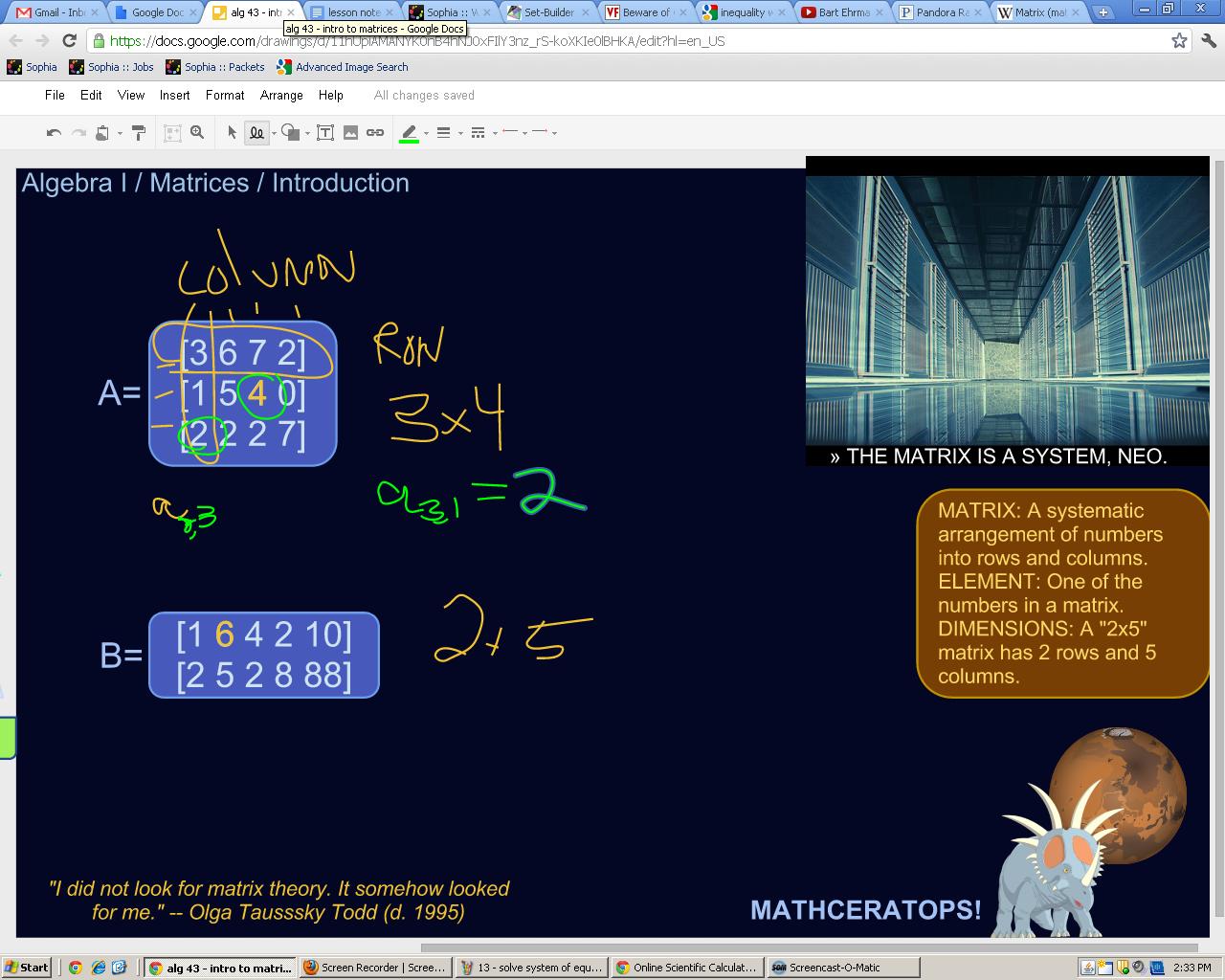Image resolution: width=1225 pixels, height=980 pixels.
Task: Undo the last drawing change
Action: (54, 132)
